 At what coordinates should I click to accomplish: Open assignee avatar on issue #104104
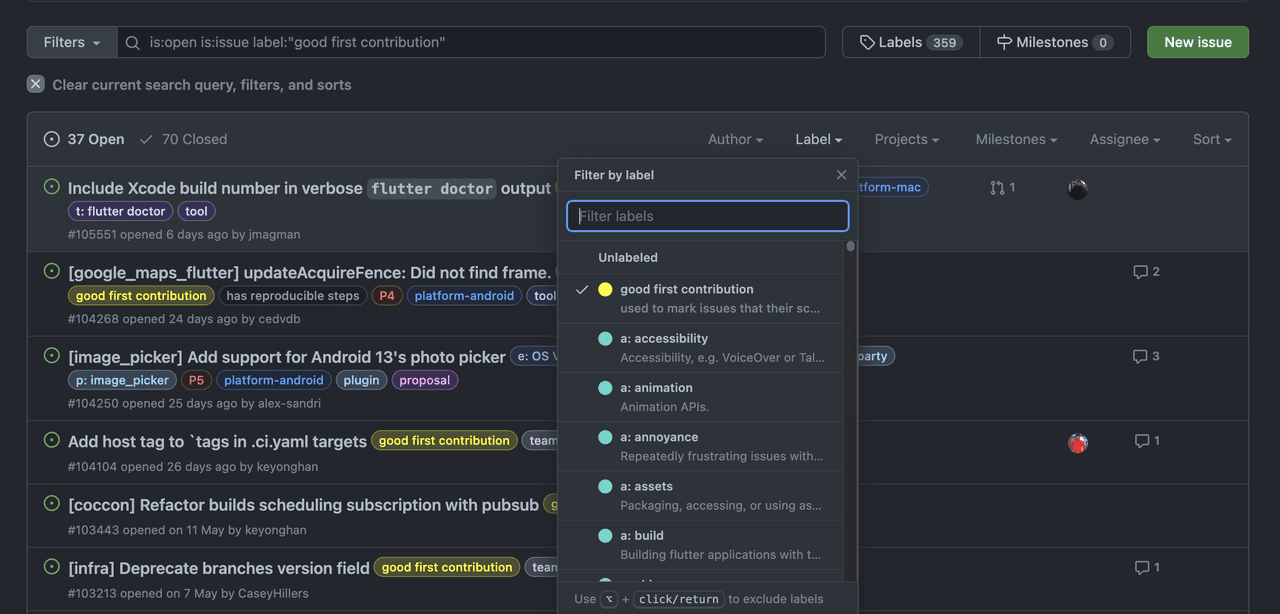click(x=1077, y=442)
